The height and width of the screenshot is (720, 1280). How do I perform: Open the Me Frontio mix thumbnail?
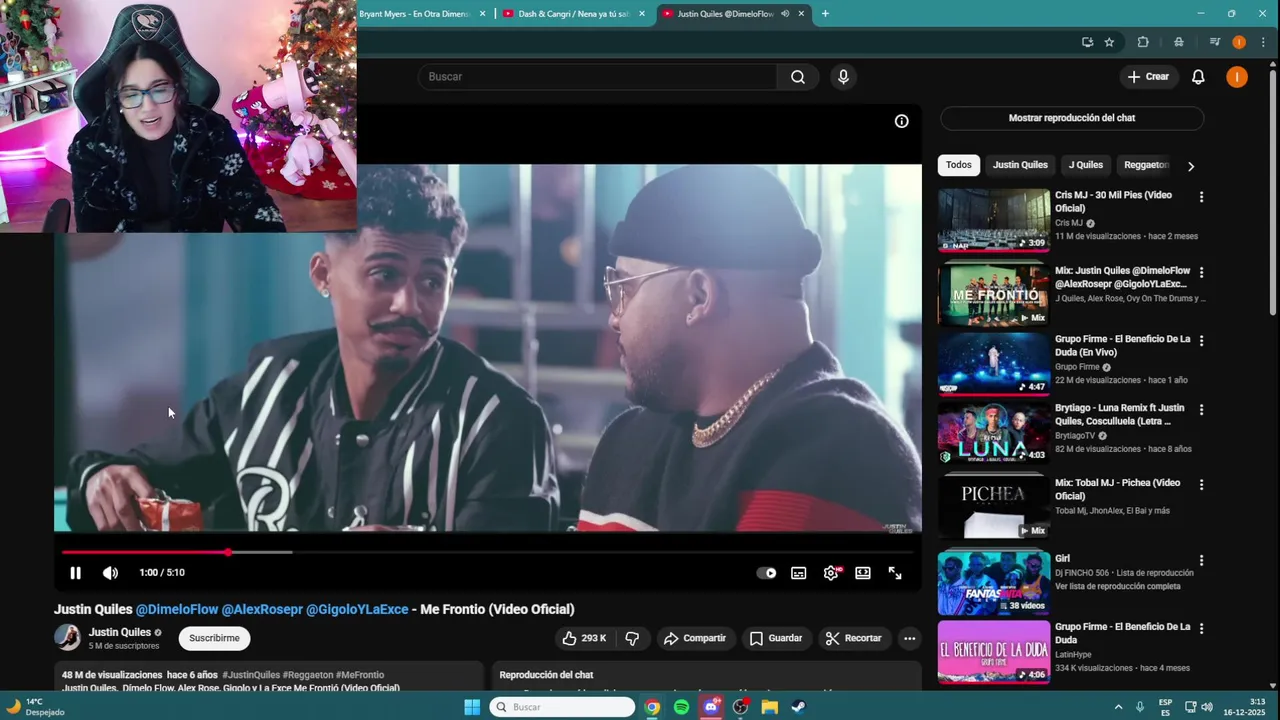tap(994, 294)
